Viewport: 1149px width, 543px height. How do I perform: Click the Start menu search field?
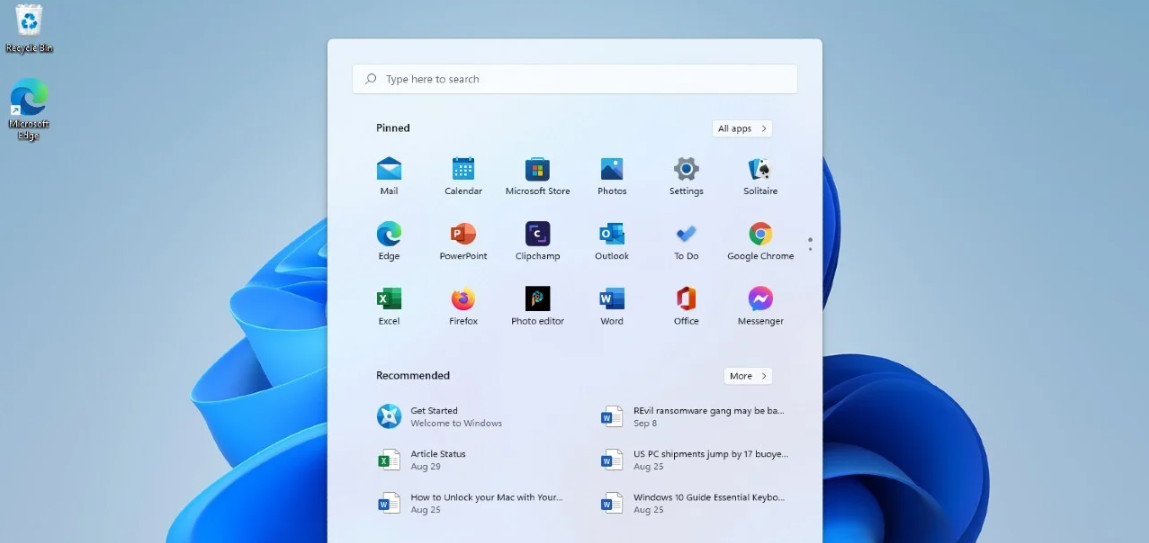click(x=574, y=79)
